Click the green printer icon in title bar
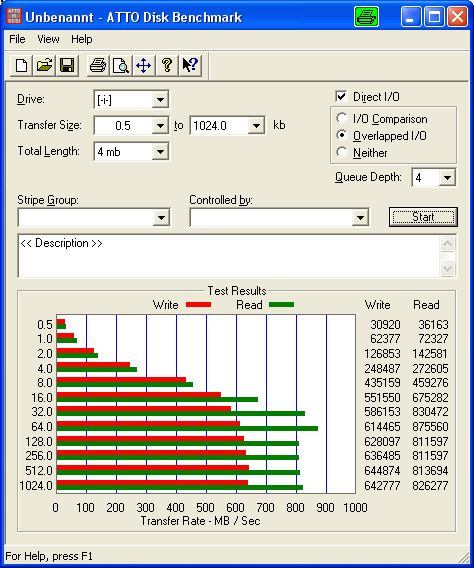 pyautogui.click(x=366, y=17)
